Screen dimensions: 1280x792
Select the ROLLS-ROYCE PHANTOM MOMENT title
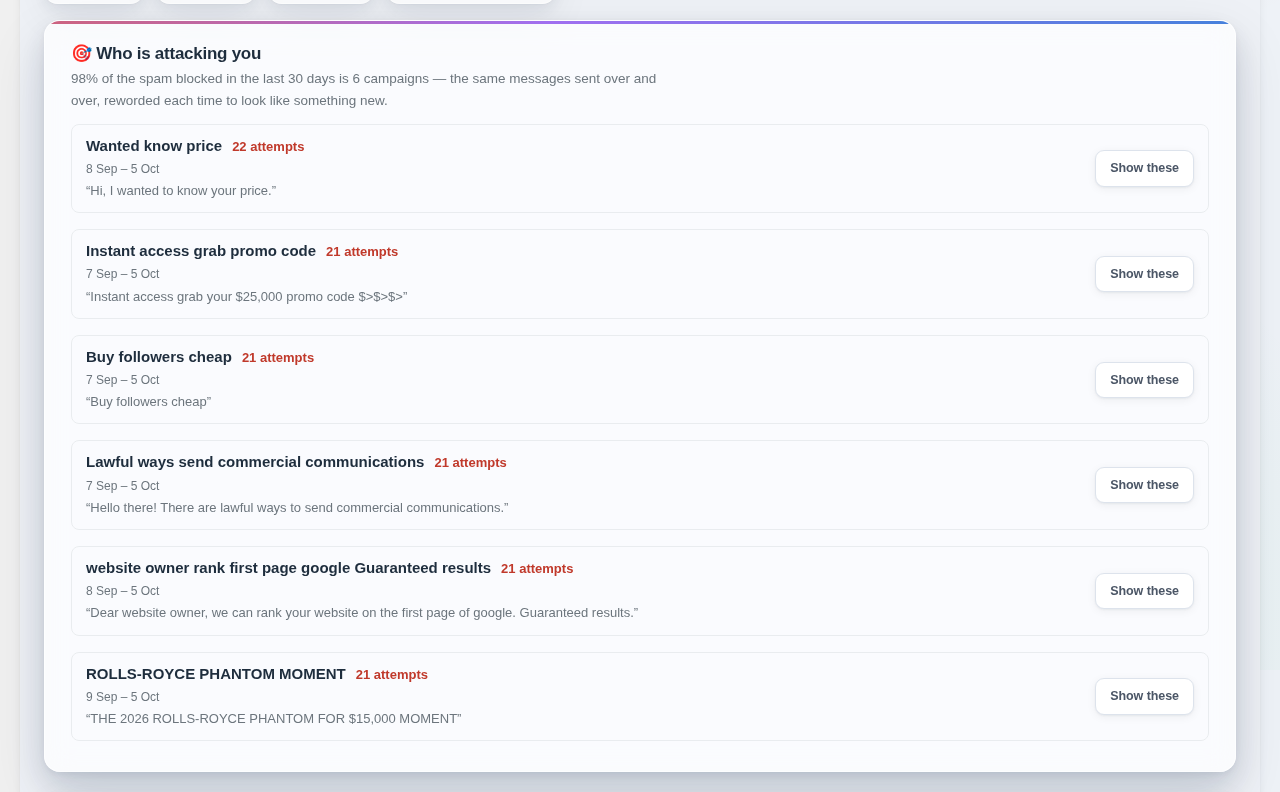point(216,674)
